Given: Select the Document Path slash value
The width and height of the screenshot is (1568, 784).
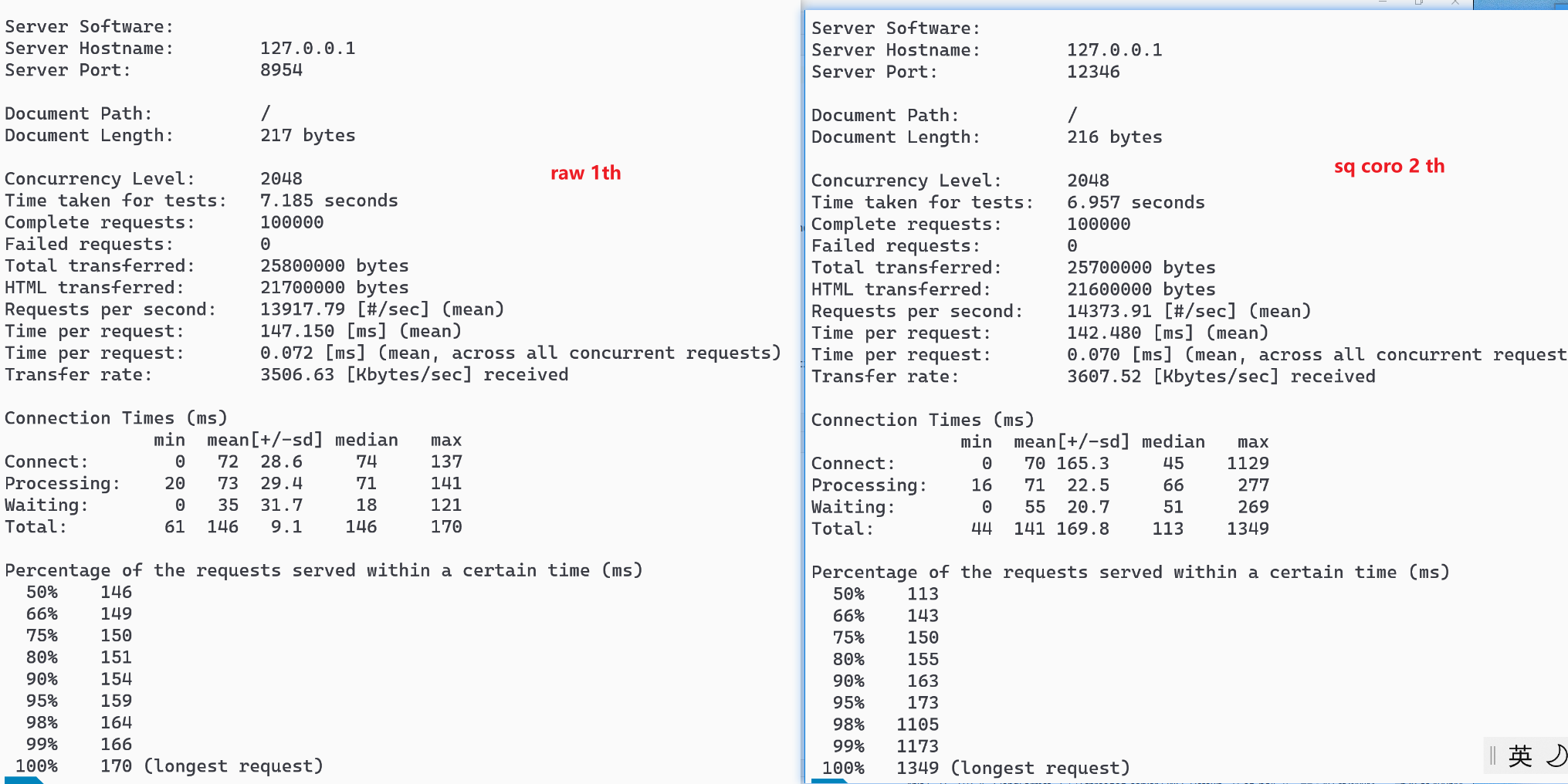Looking at the screenshot, I should point(264,113).
